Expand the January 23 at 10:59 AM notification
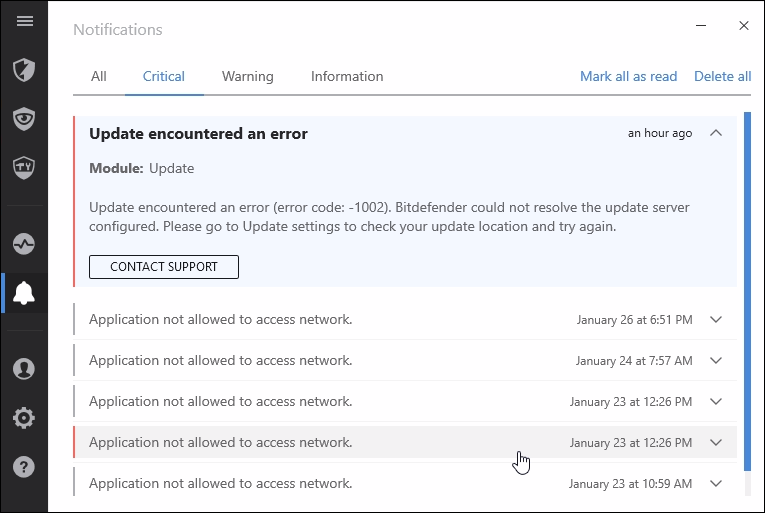 [x=716, y=483]
